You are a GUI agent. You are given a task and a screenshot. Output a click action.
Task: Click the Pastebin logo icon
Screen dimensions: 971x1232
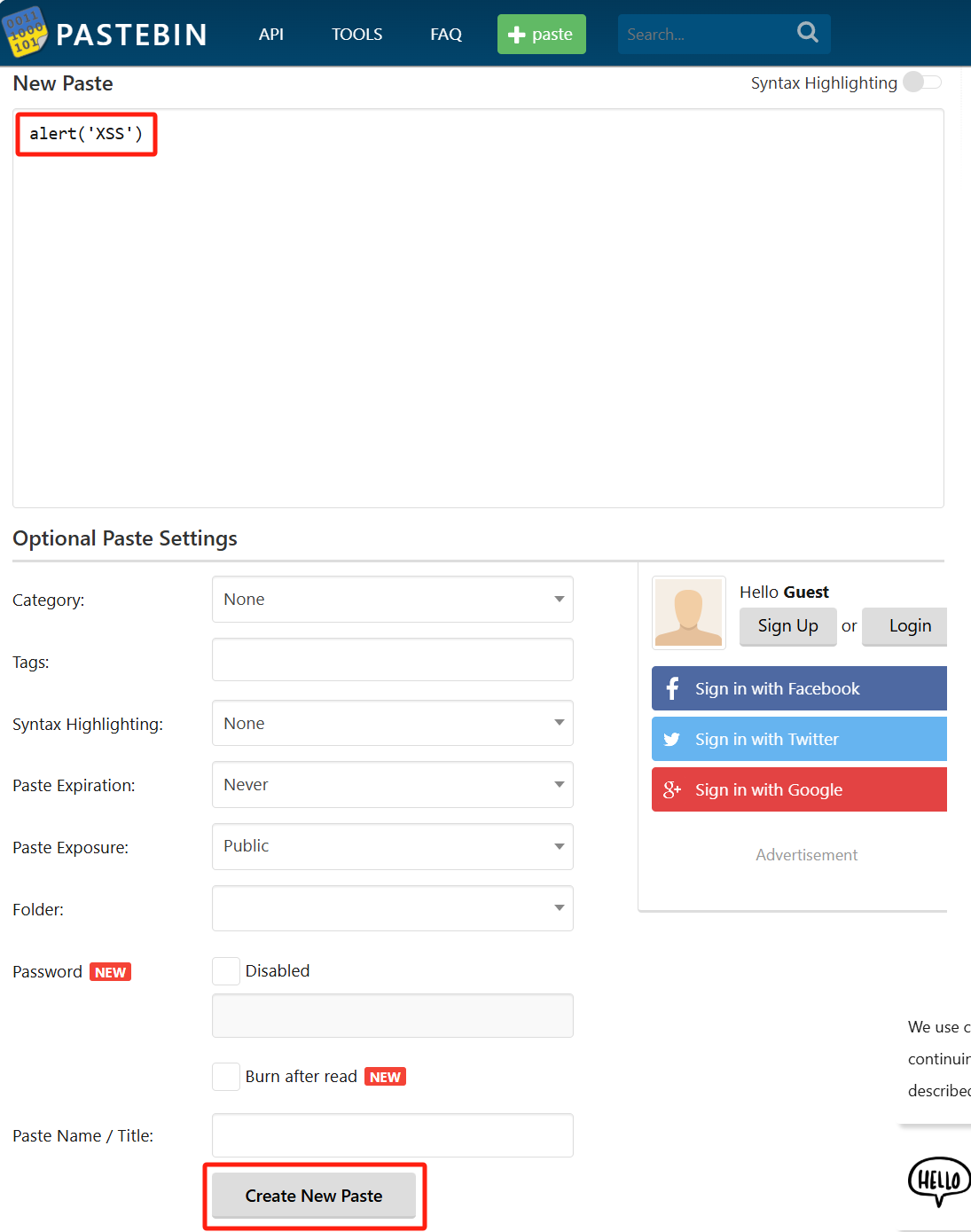click(x=26, y=32)
